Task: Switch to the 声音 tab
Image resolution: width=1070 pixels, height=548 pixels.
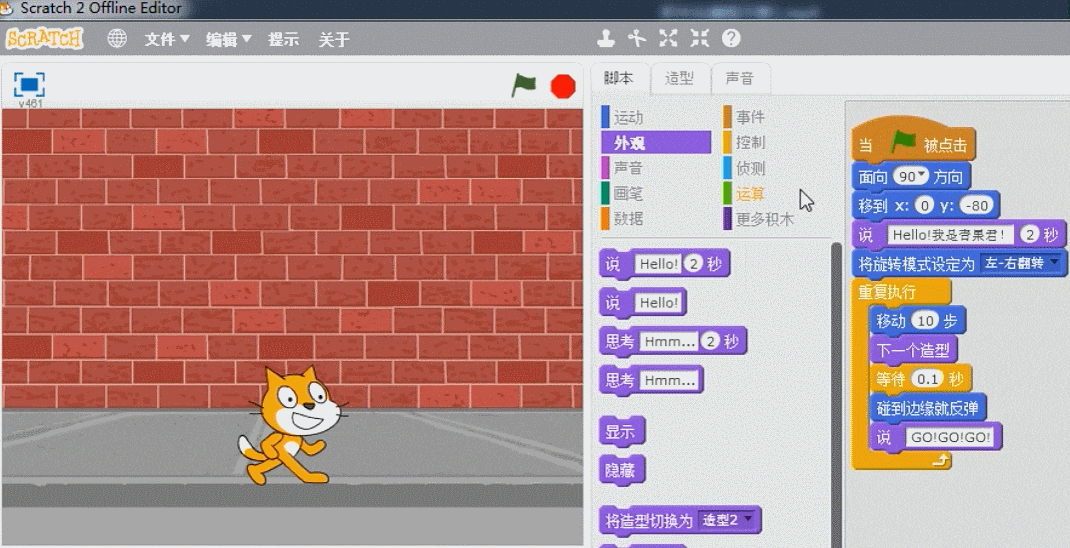Action: pos(740,78)
